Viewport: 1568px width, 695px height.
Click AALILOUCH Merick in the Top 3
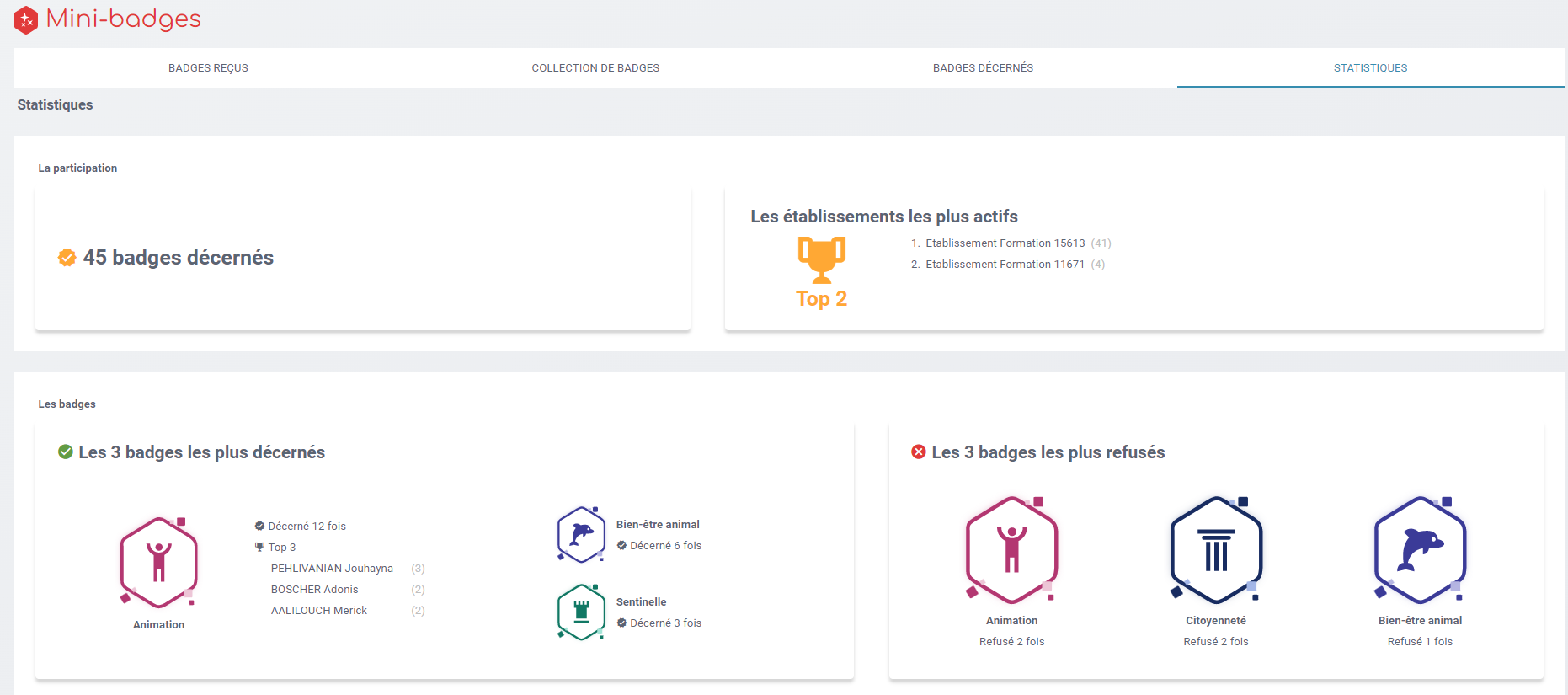coord(318,611)
